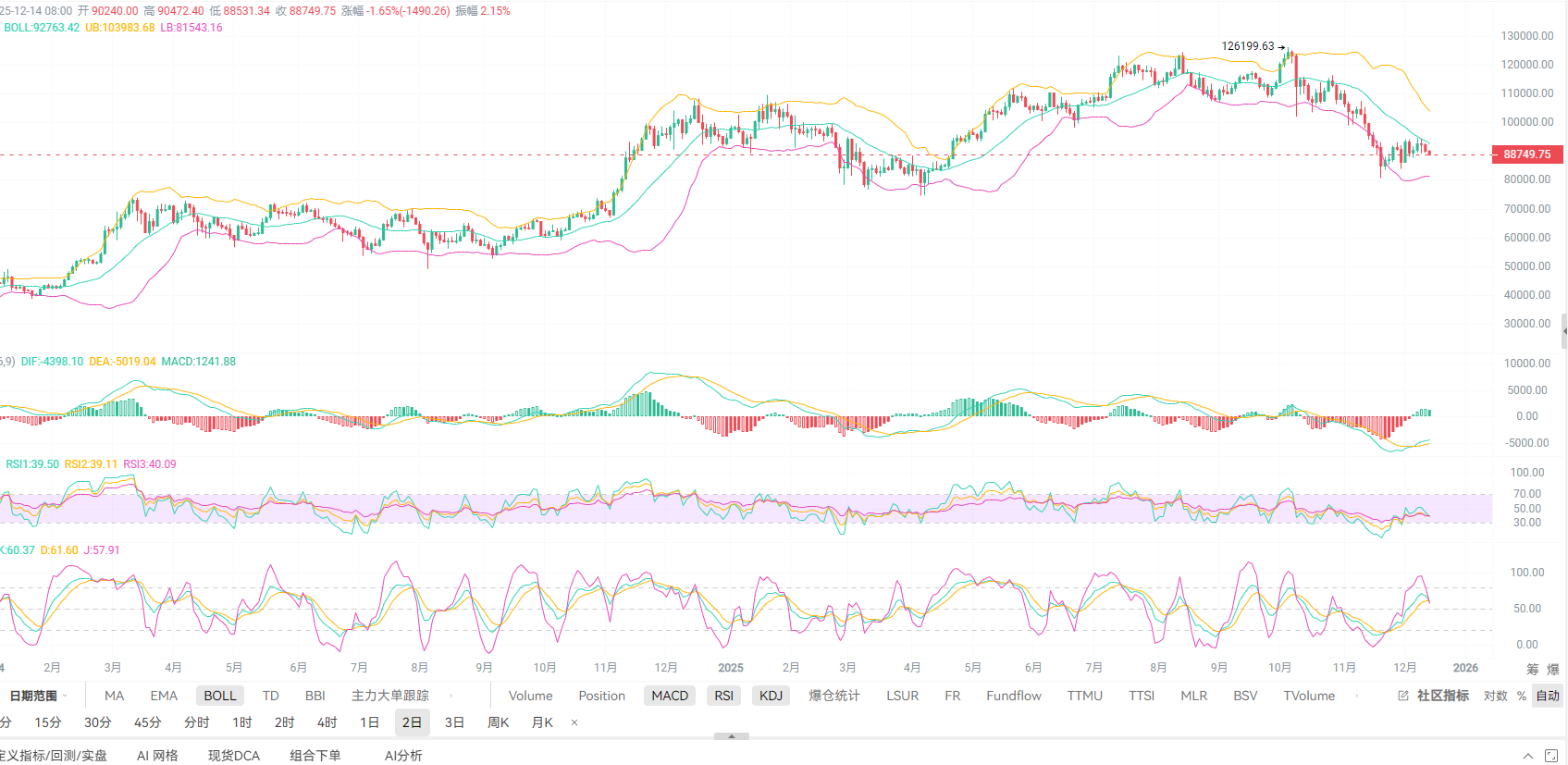Click the community indicator edit icon

(x=1403, y=696)
